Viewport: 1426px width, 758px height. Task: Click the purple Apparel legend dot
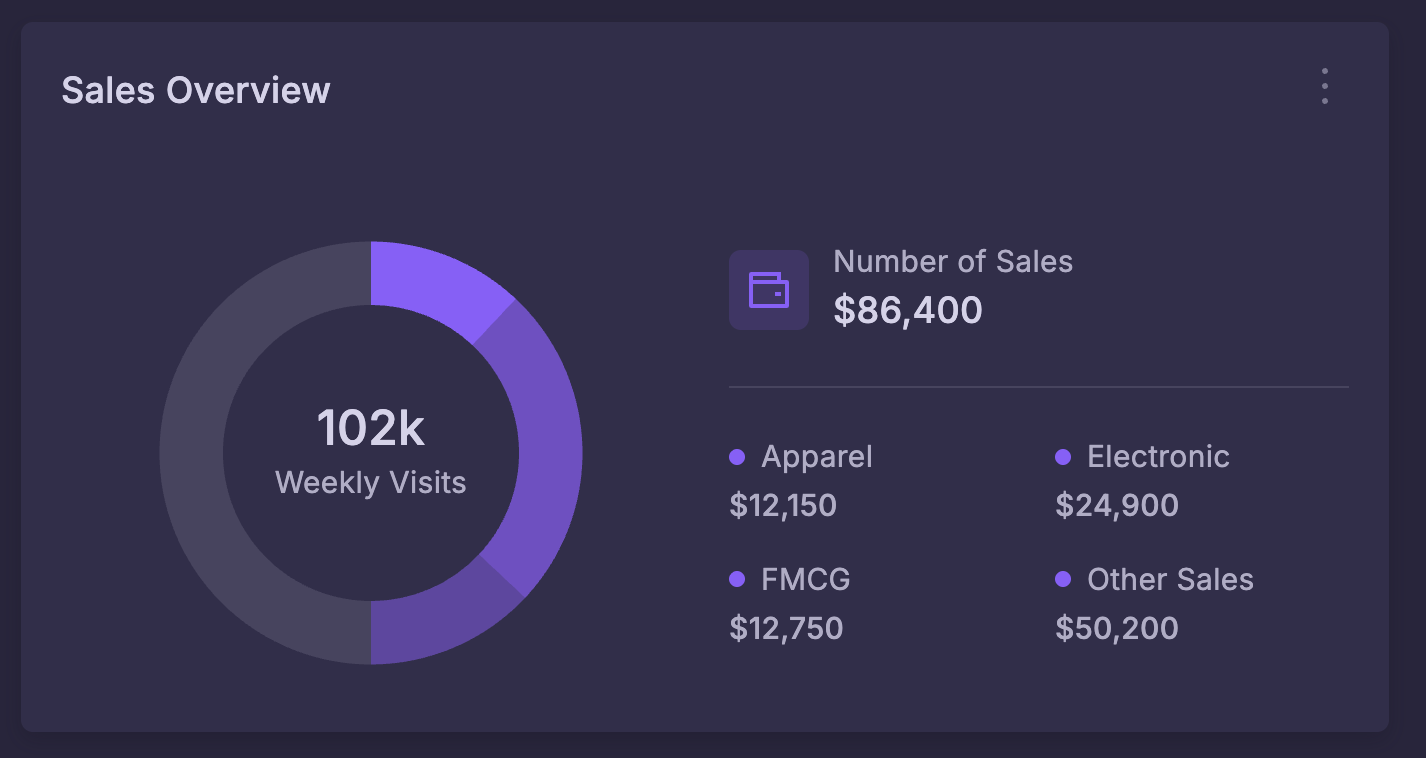[738, 457]
